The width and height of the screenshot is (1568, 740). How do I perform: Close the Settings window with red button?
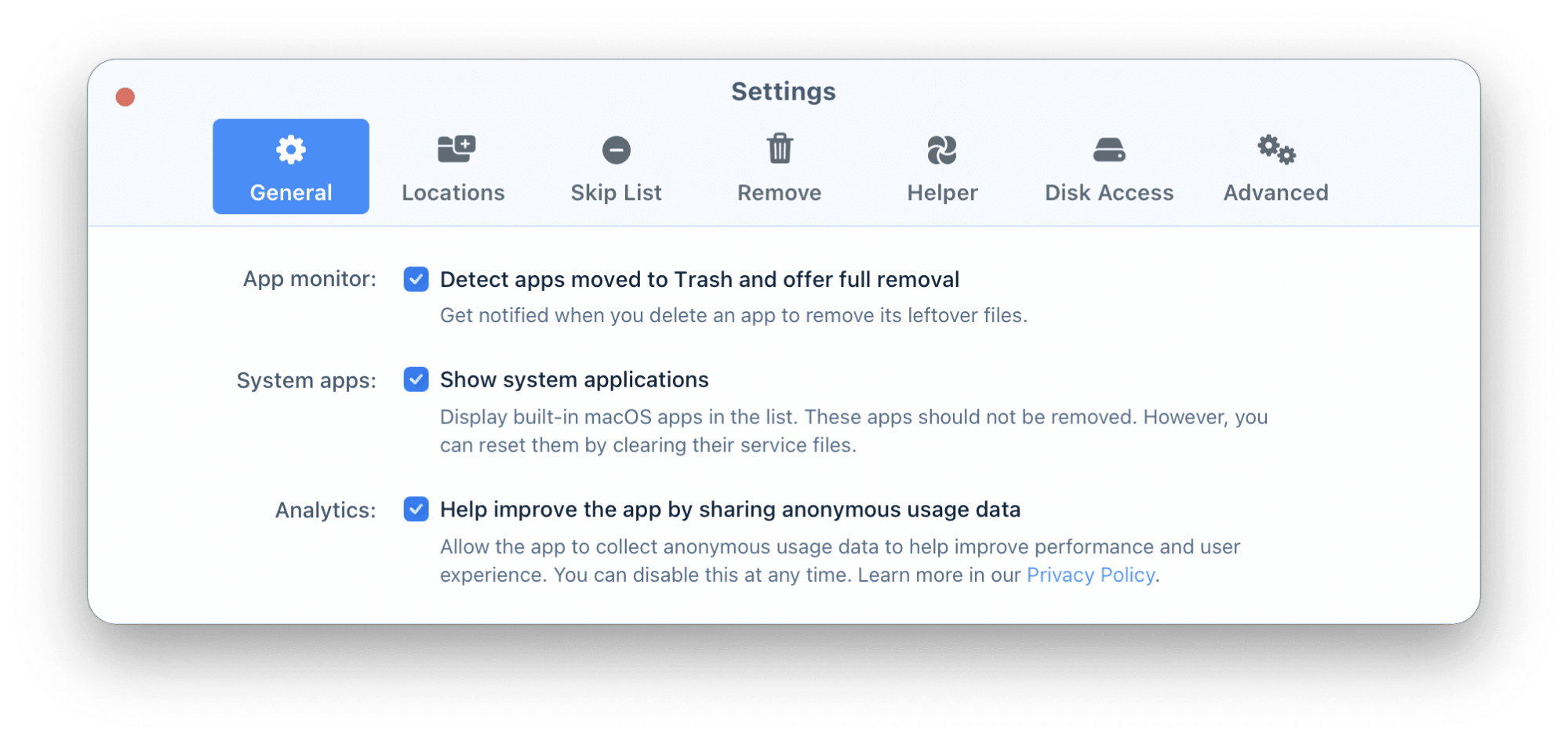coord(126,97)
